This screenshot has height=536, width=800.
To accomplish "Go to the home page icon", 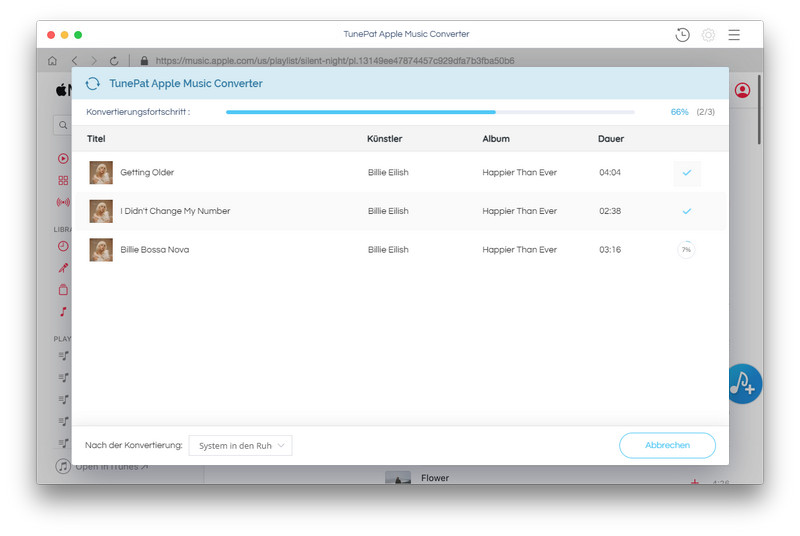I will (x=52, y=61).
